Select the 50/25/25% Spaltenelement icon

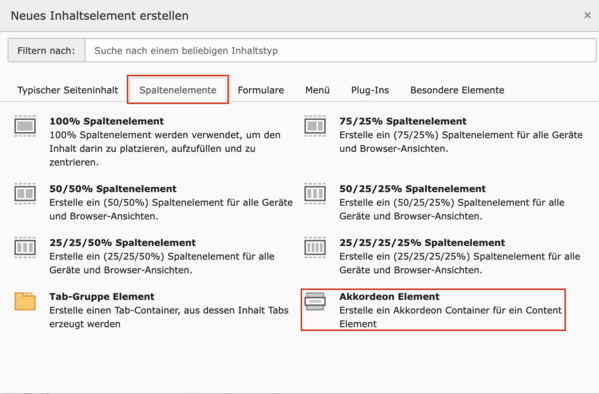[315, 194]
